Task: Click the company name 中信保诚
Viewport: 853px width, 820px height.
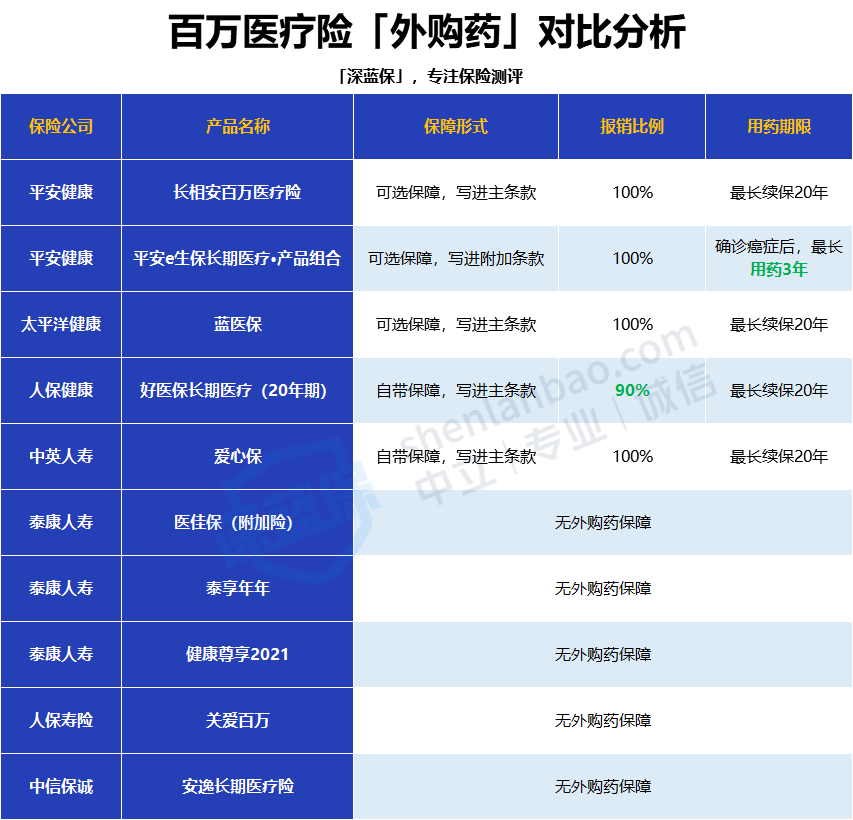Action: pos(61,786)
